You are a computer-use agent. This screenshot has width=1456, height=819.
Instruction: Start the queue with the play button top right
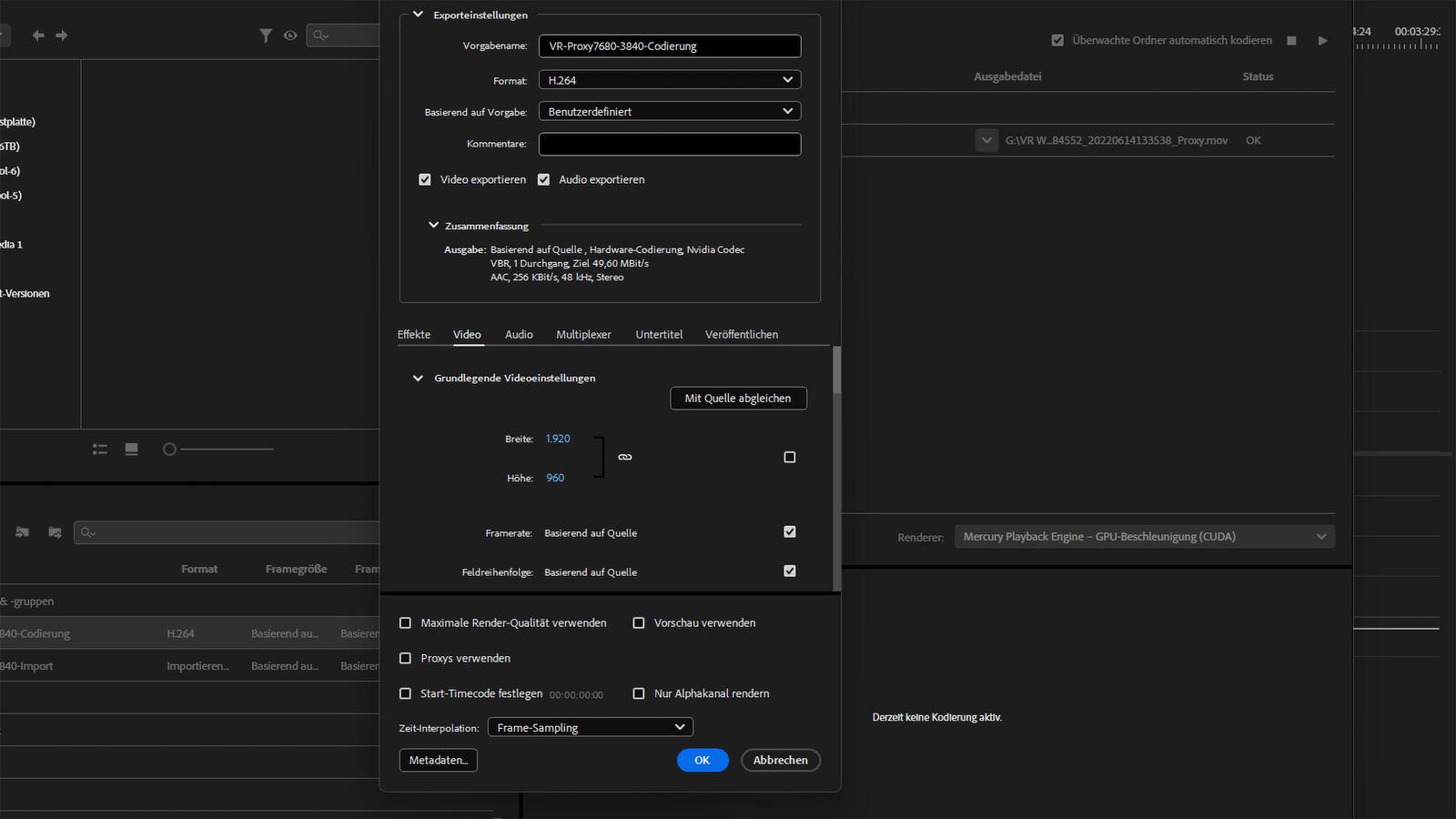point(1323,40)
